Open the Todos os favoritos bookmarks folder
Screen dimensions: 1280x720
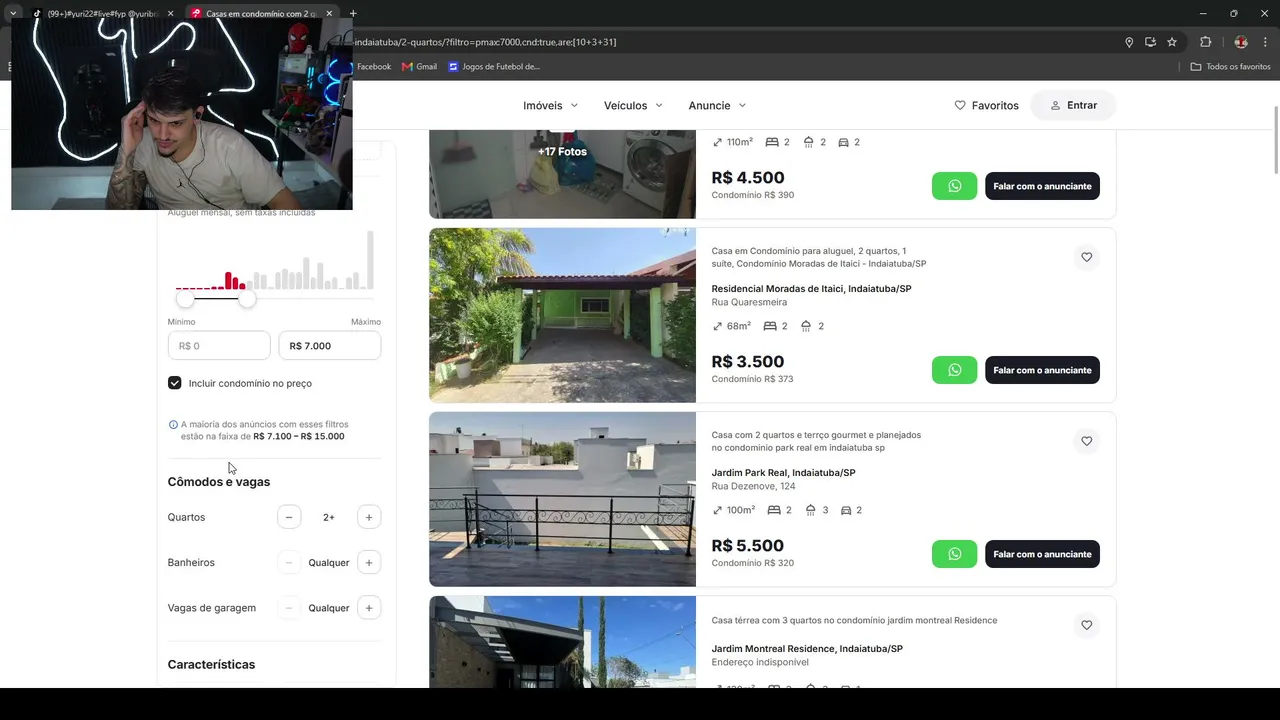(1230, 67)
